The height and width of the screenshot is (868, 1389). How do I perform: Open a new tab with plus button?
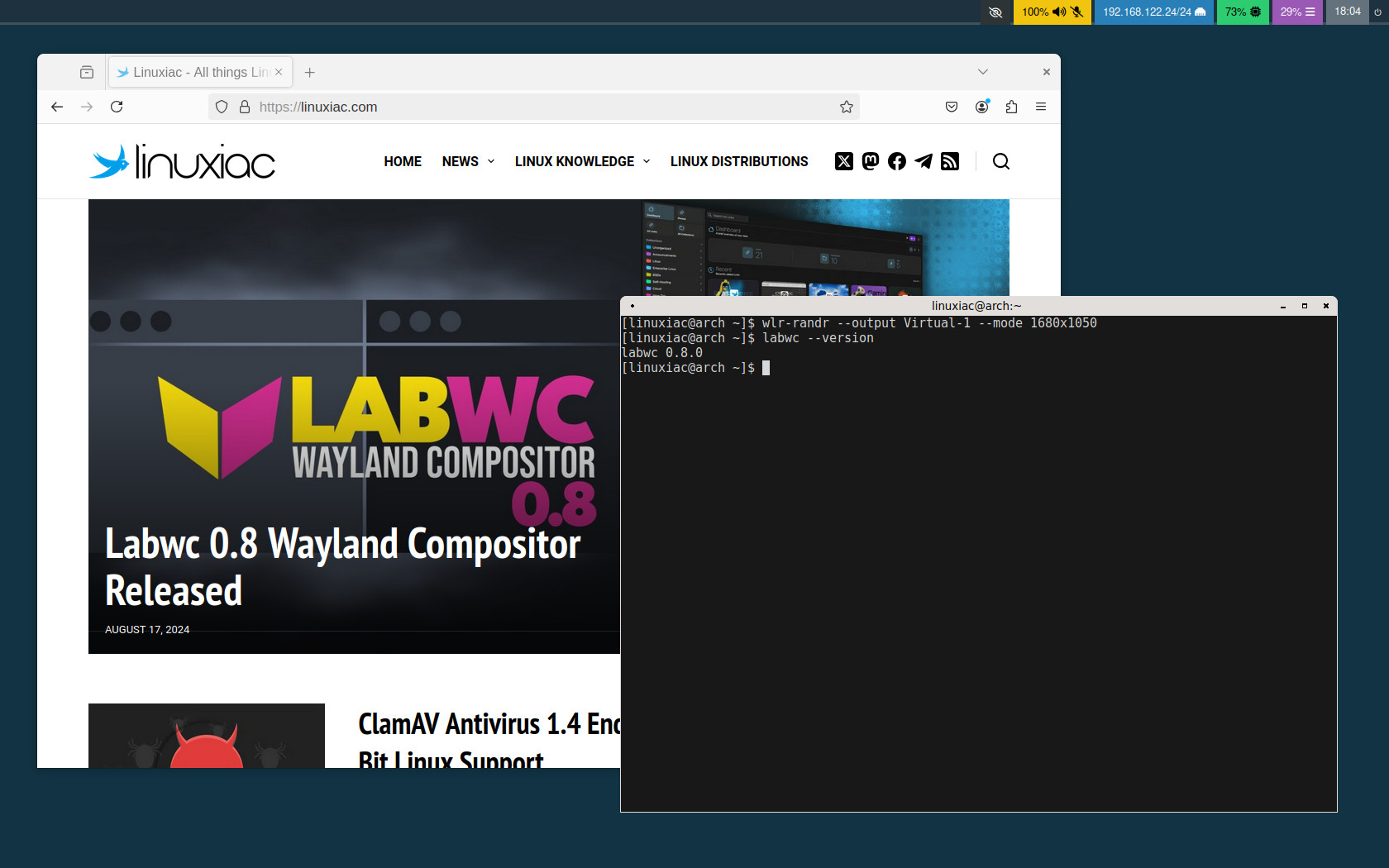pos(309,73)
